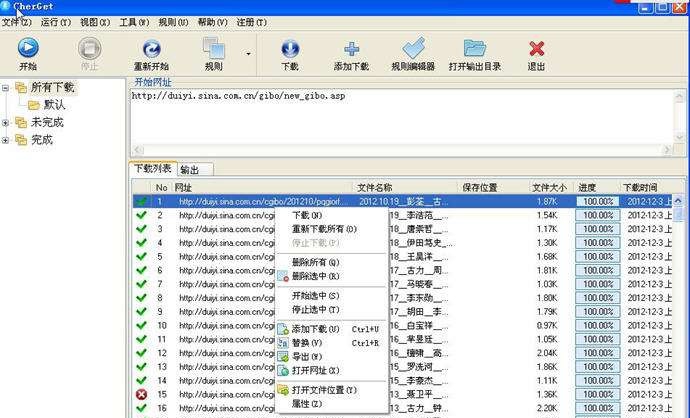
Task: Choose 打开文件位置 in context menu
Action: pos(332,390)
